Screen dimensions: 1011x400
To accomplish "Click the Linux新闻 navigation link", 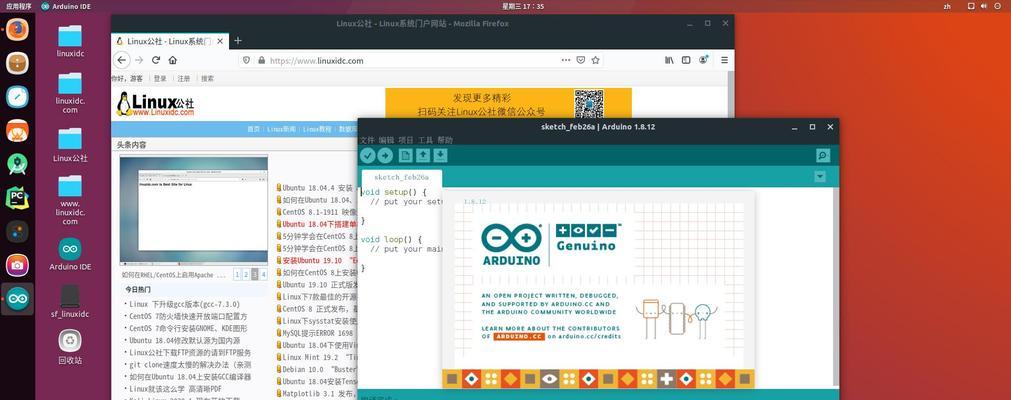I will coord(282,129).
